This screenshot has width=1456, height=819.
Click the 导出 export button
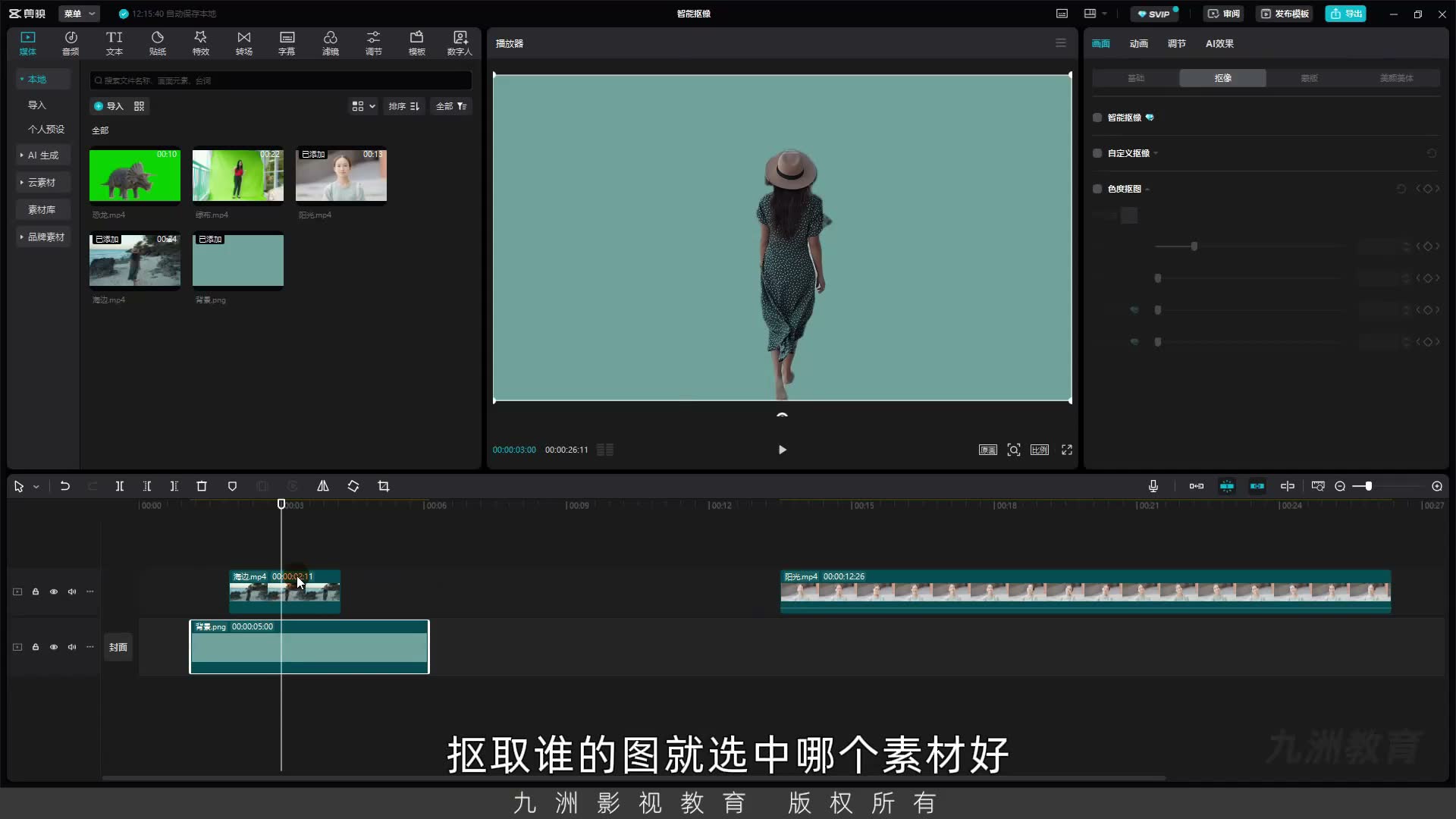pyautogui.click(x=1345, y=14)
